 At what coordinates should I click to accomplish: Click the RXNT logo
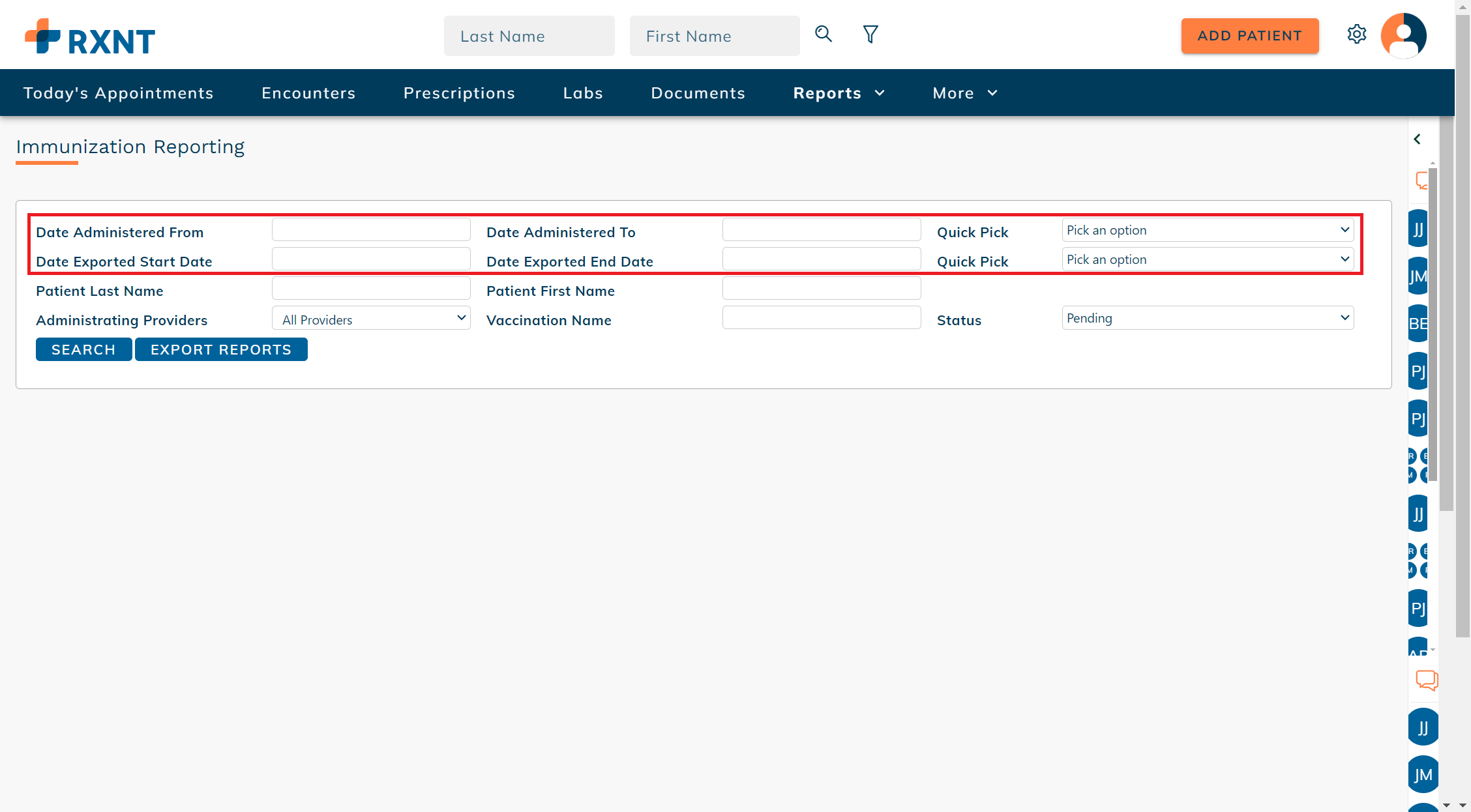click(89, 36)
